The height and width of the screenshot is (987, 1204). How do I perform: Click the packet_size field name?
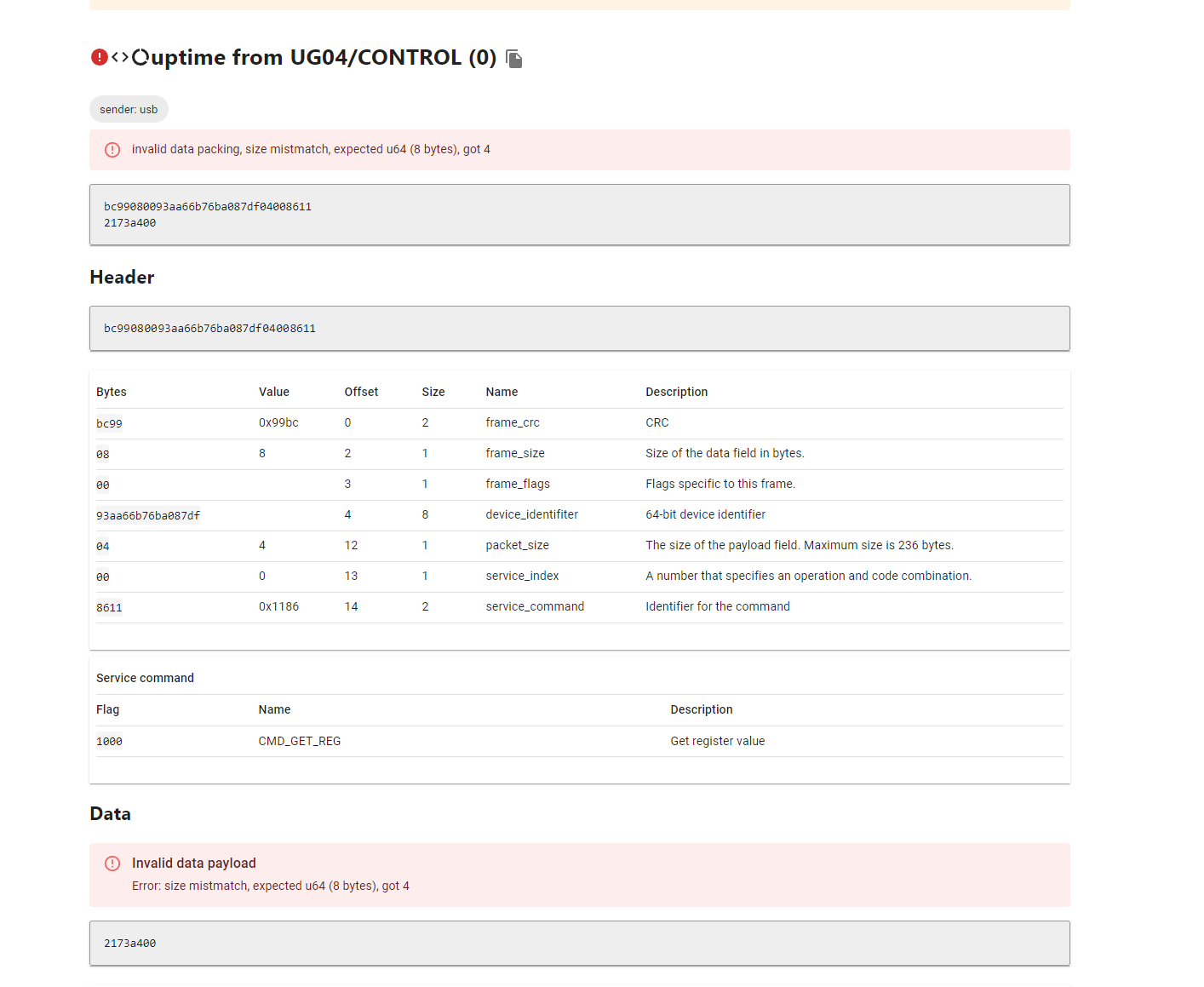[517, 545]
